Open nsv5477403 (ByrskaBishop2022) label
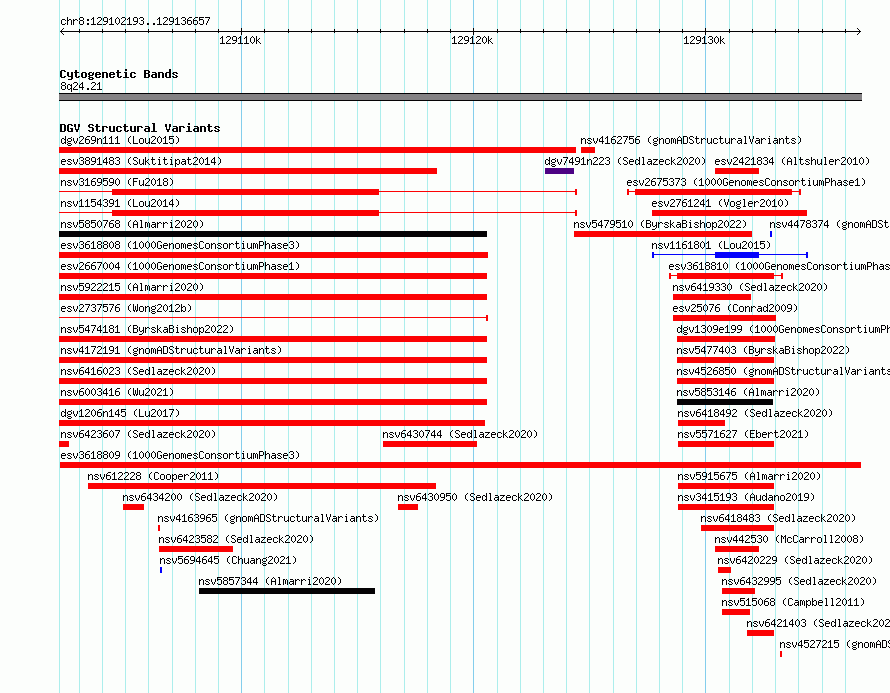This screenshot has height=693, width=890. point(763,350)
